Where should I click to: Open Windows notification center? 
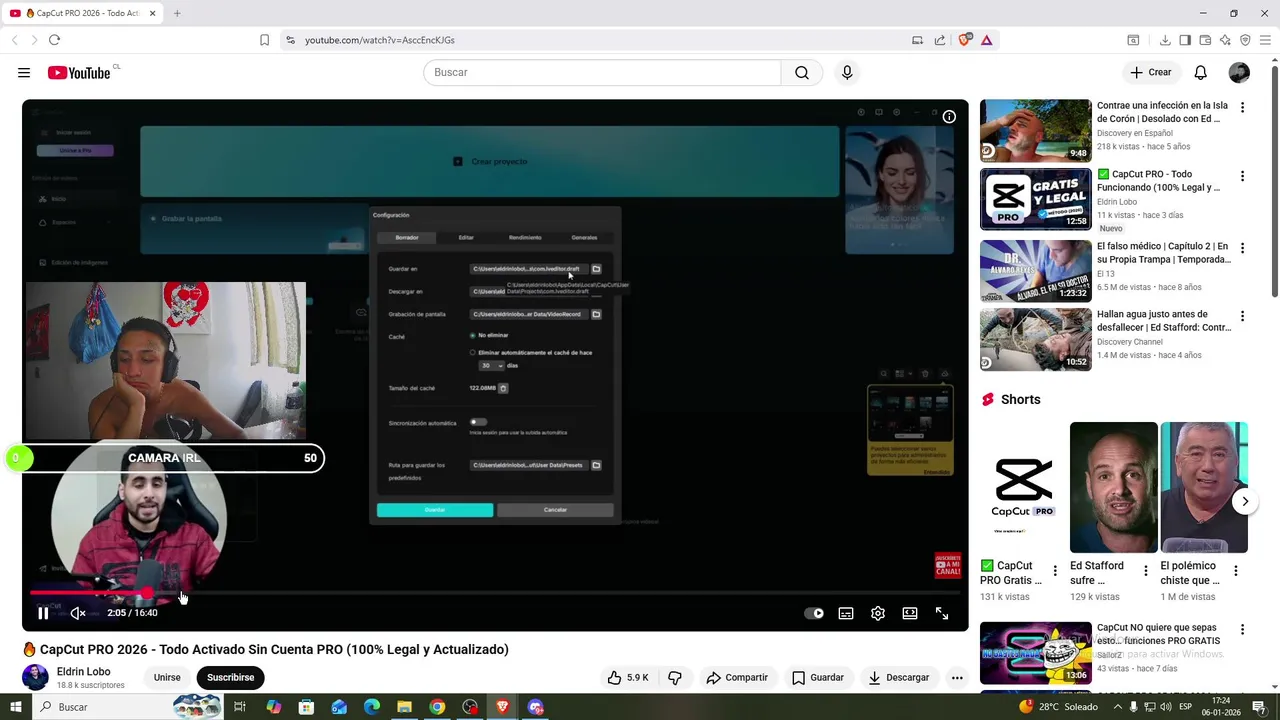point(1259,707)
